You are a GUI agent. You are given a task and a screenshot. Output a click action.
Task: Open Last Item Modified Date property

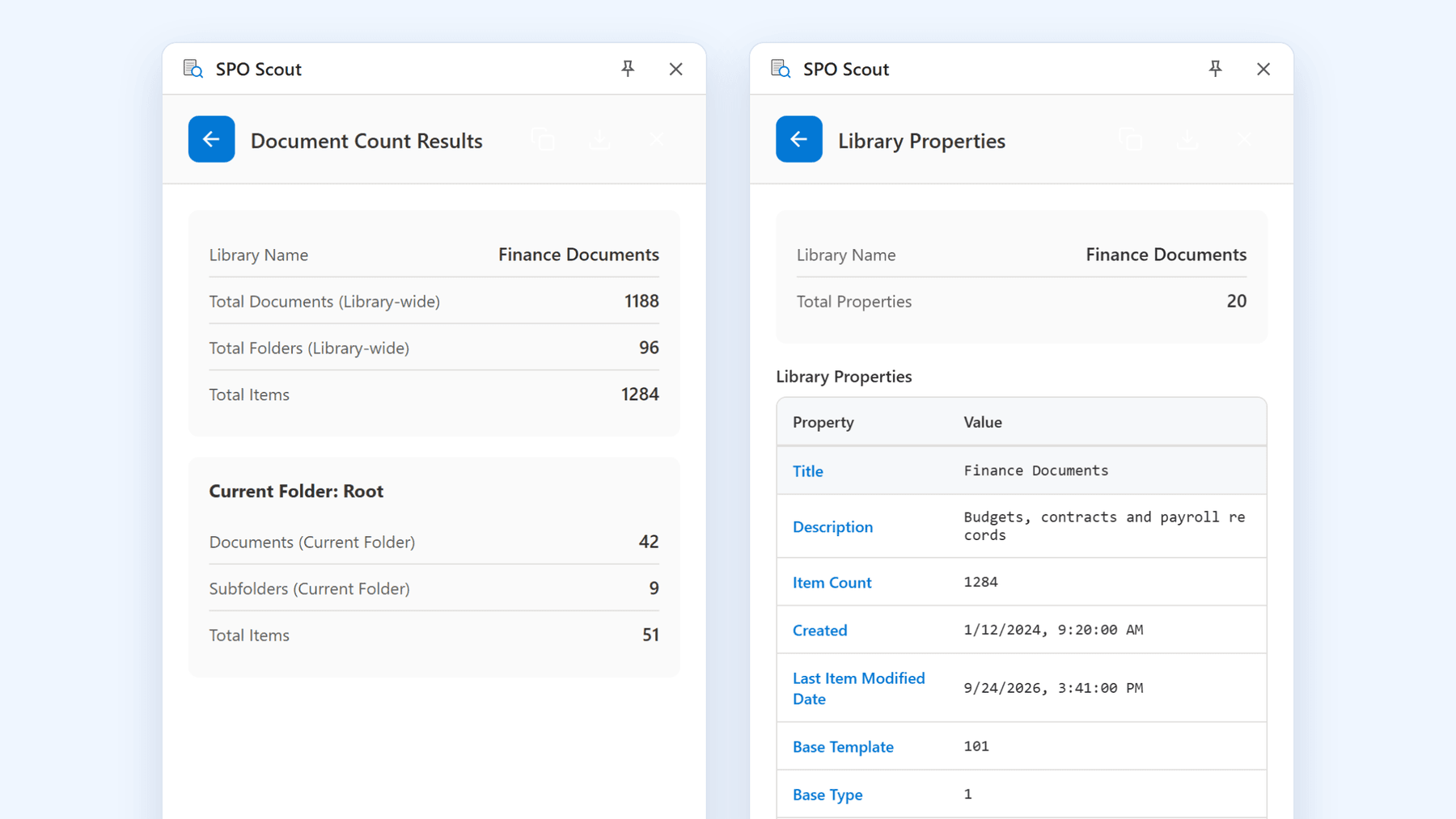pyautogui.click(x=859, y=689)
